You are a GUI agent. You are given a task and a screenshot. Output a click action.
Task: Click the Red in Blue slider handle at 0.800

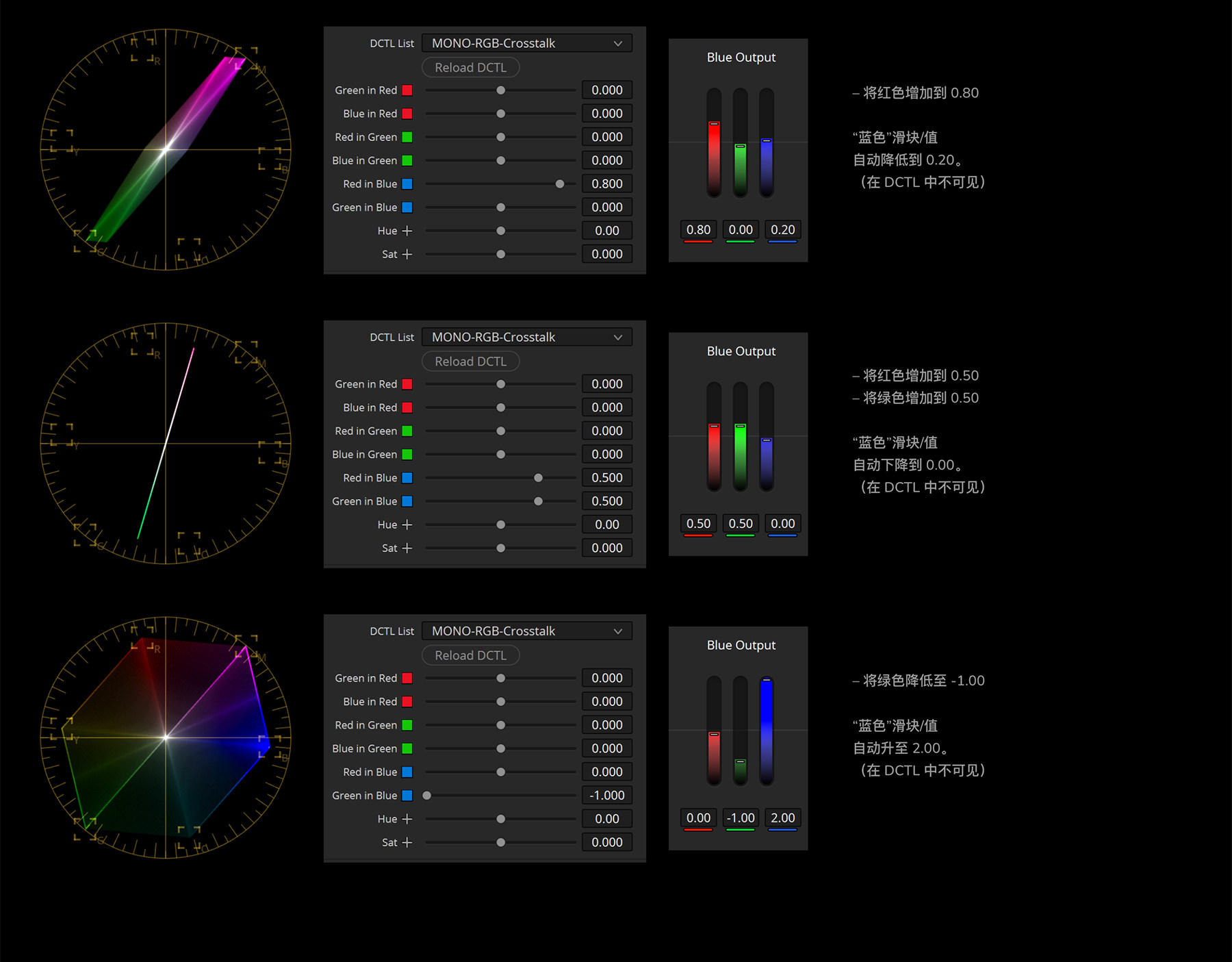click(560, 183)
